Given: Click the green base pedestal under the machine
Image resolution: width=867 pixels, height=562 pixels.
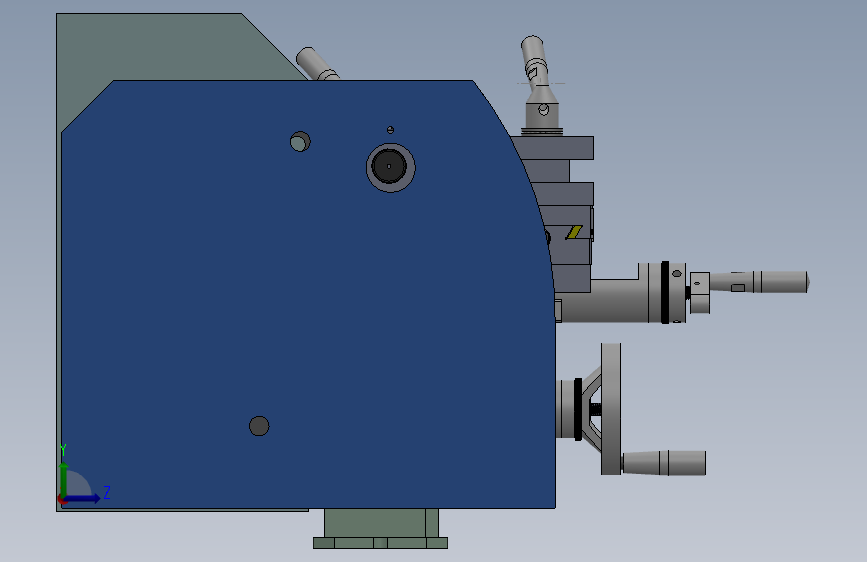Looking at the screenshot, I should (x=381, y=523).
